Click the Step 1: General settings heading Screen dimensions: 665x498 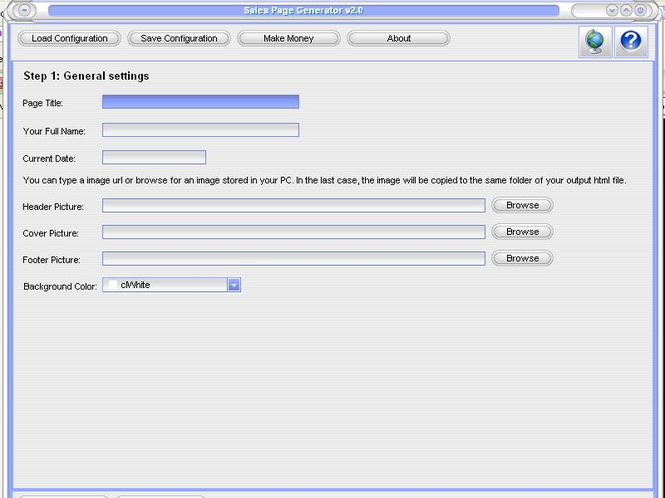(87, 76)
